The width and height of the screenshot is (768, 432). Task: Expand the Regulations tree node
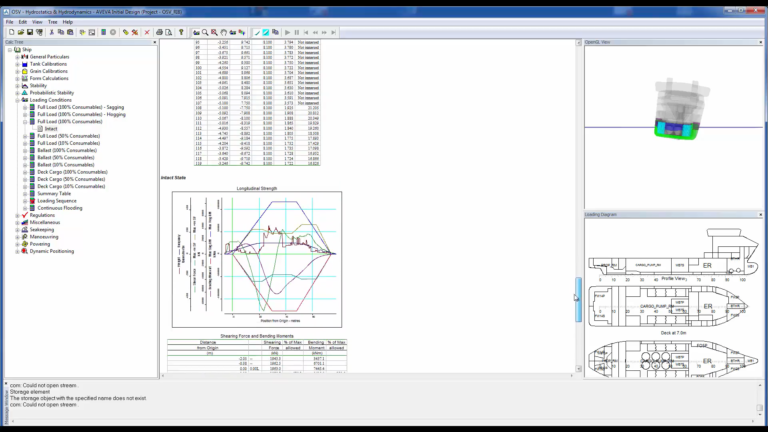pyautogui.click(x=18, y=216)
